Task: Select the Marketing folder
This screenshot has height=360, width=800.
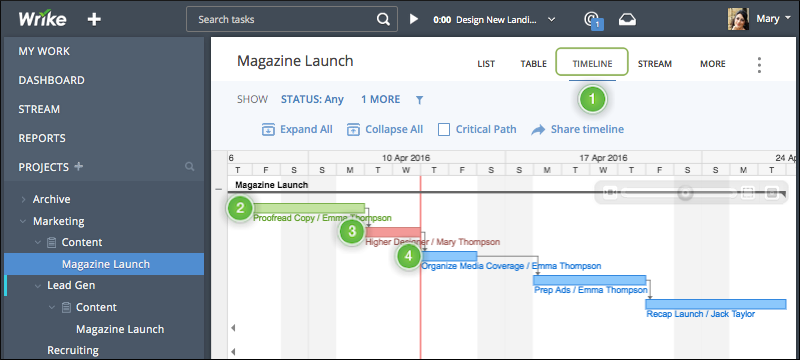Action: [59, 221]
